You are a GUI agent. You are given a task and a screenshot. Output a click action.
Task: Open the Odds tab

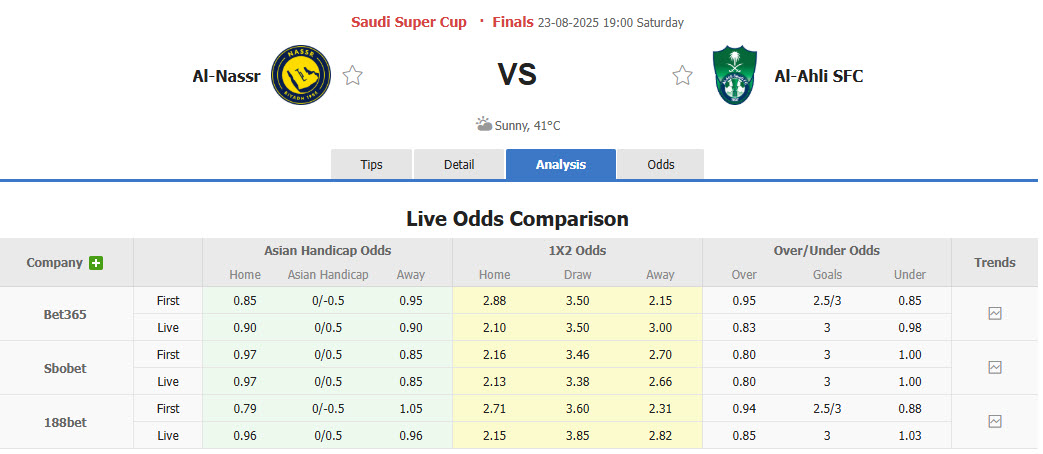(x=661, y=165)
